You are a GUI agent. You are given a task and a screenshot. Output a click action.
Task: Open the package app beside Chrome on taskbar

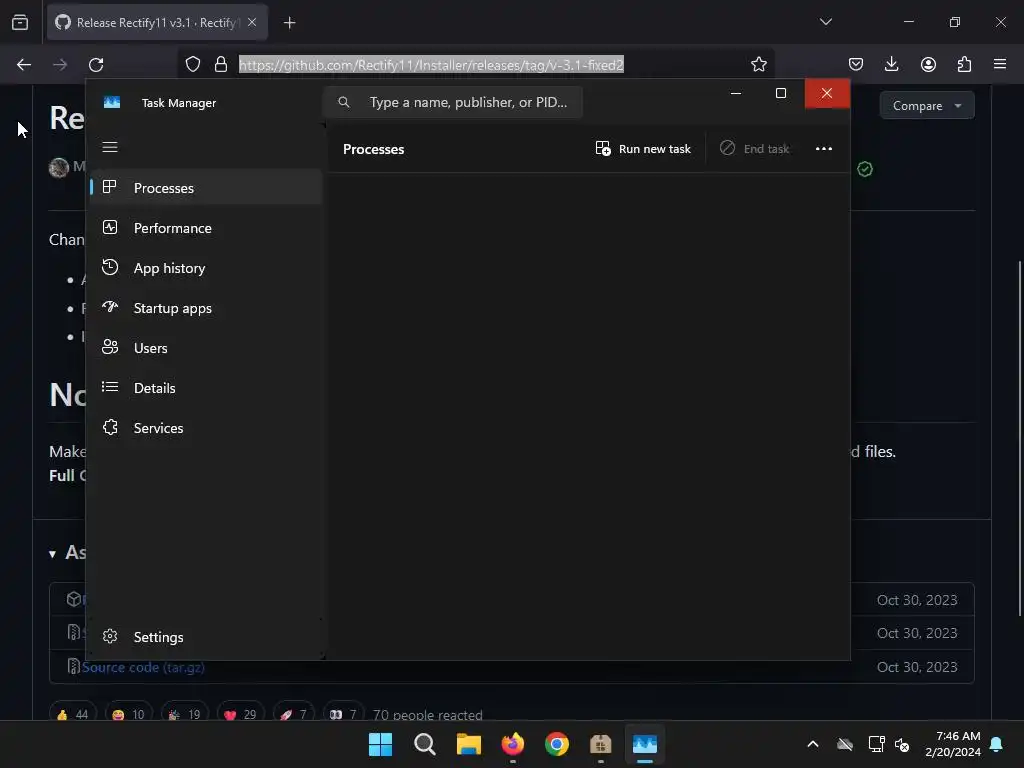point(600,744)
